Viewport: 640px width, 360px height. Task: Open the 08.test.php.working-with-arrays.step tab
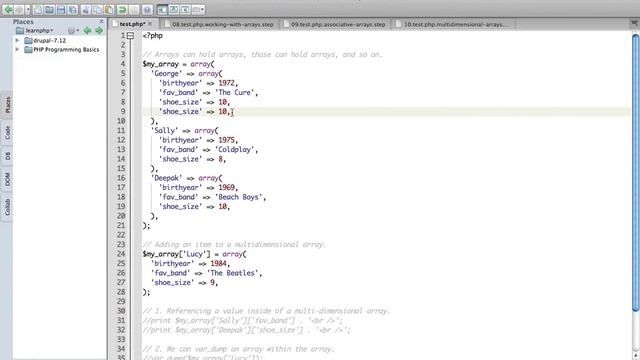(222, 24)
